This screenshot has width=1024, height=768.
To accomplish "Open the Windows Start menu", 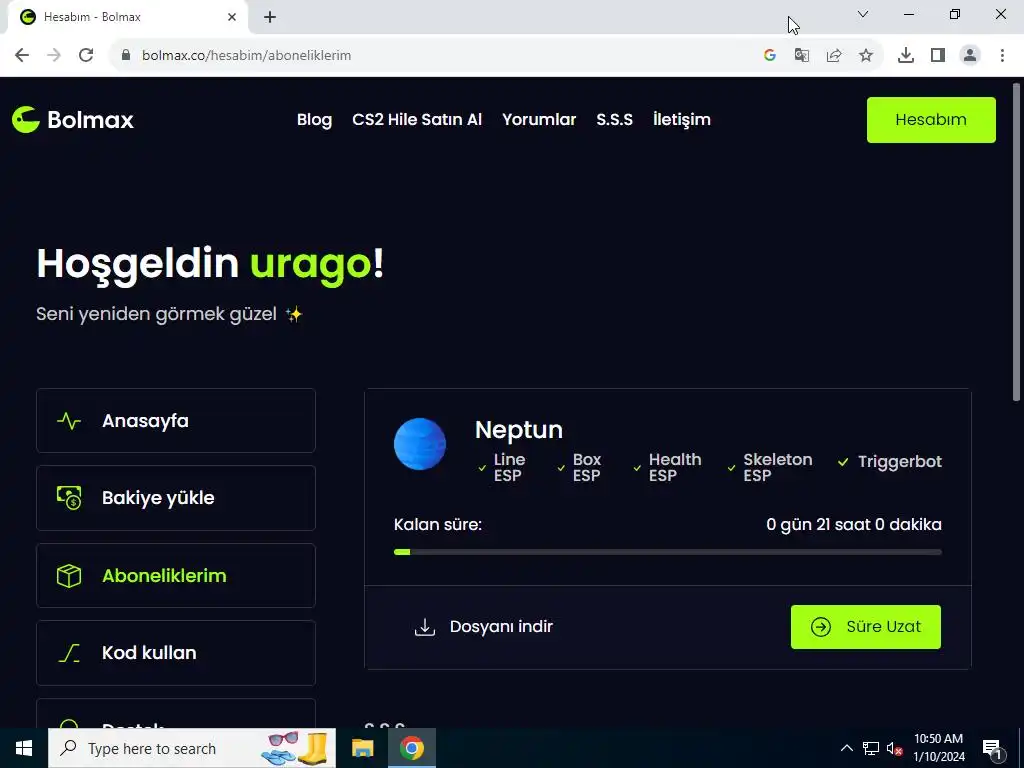I will click(24, 748).
